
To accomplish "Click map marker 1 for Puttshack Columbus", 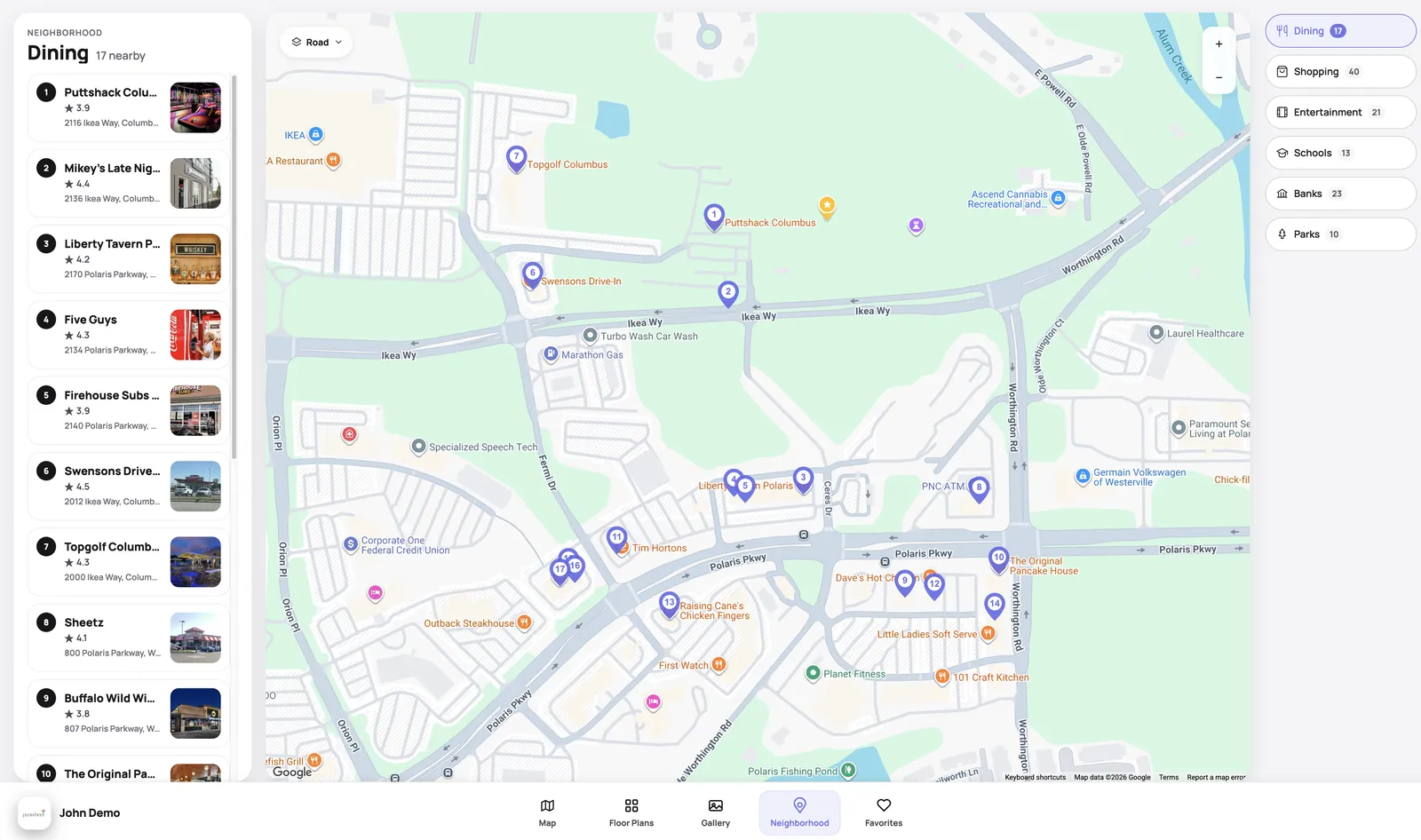I will pos(714,217).
